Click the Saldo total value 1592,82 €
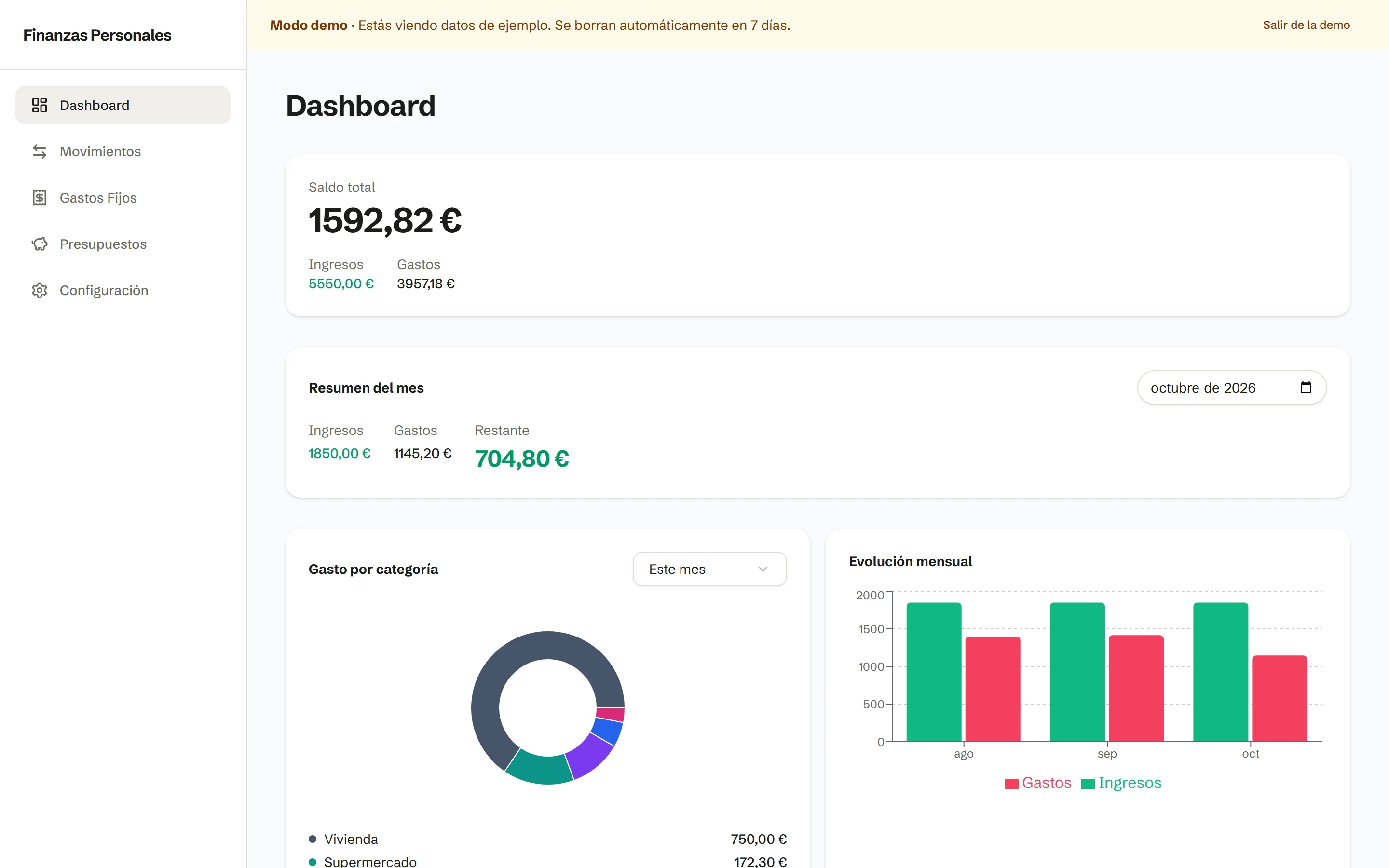Viewport: 1389px width, 868px height. pos(385,220)
